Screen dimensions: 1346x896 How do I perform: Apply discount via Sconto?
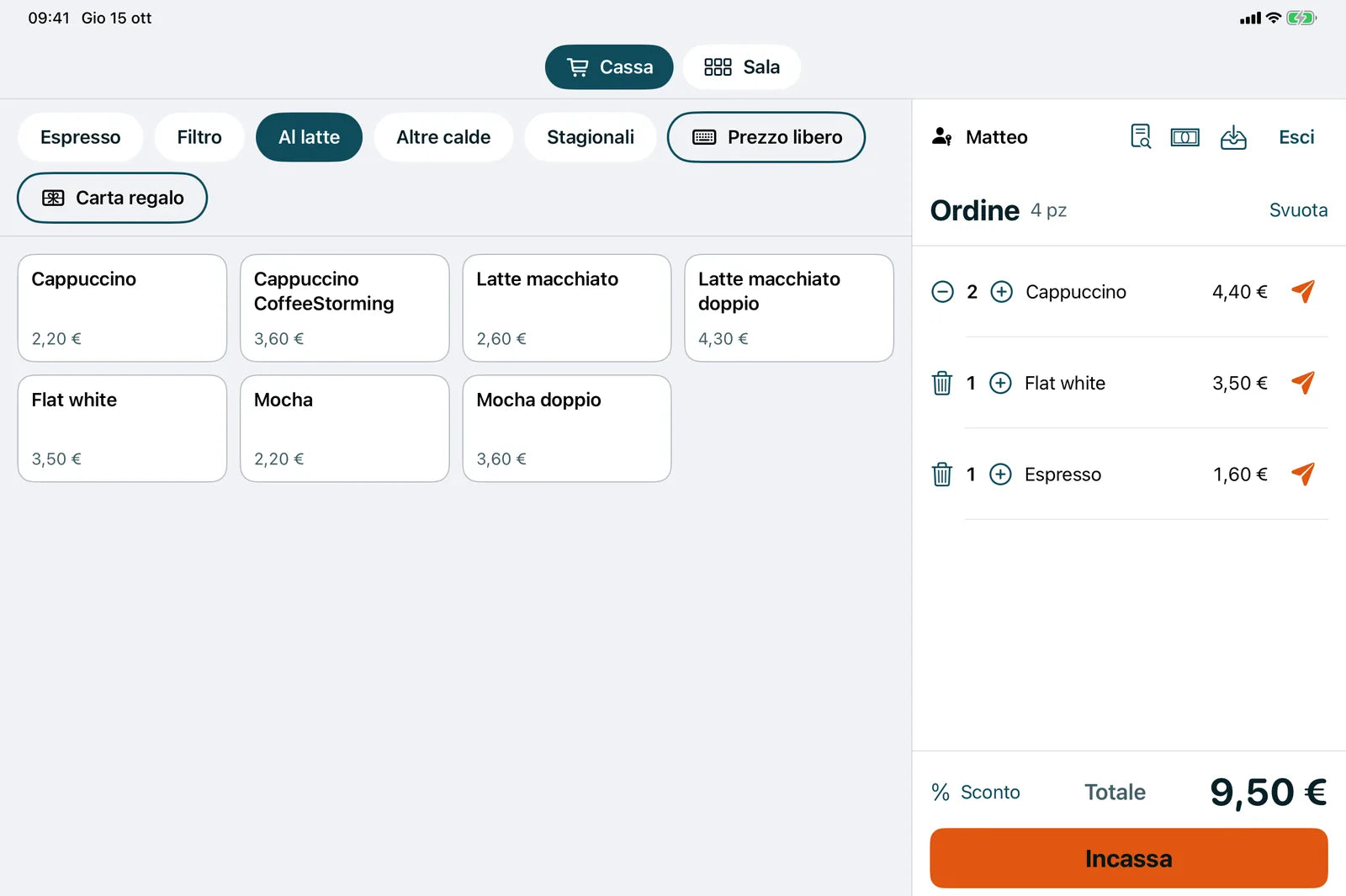pos(976,793)
